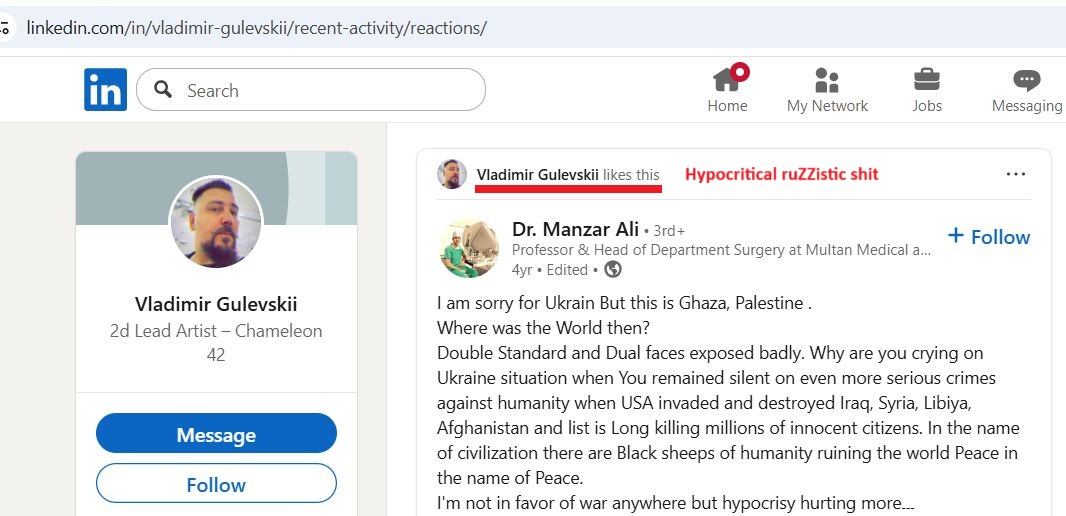
Task: Open the Vladimir Gulevskii name in profile card
Action: coord(216,304)
